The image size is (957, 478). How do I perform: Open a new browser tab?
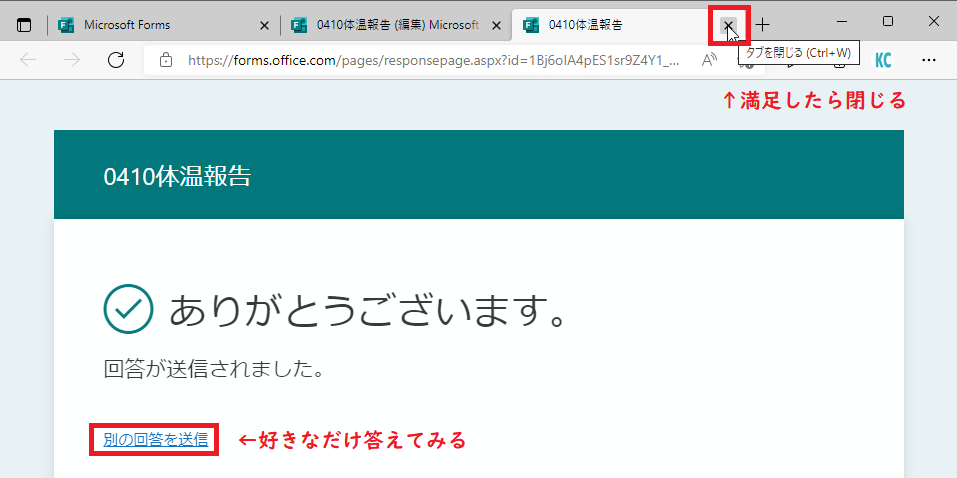pyautogui.click(x=762, y=25)
